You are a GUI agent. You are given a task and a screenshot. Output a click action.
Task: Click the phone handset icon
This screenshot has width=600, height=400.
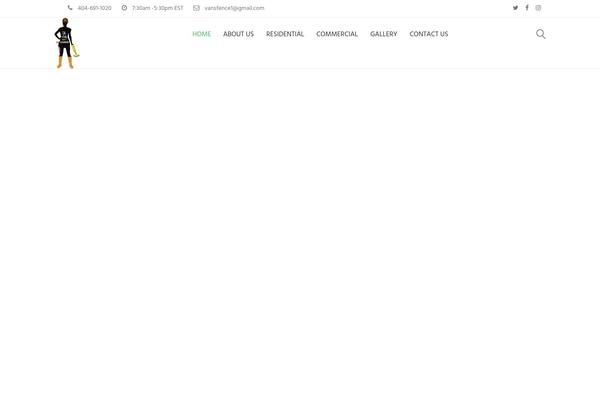pos(70,8)
